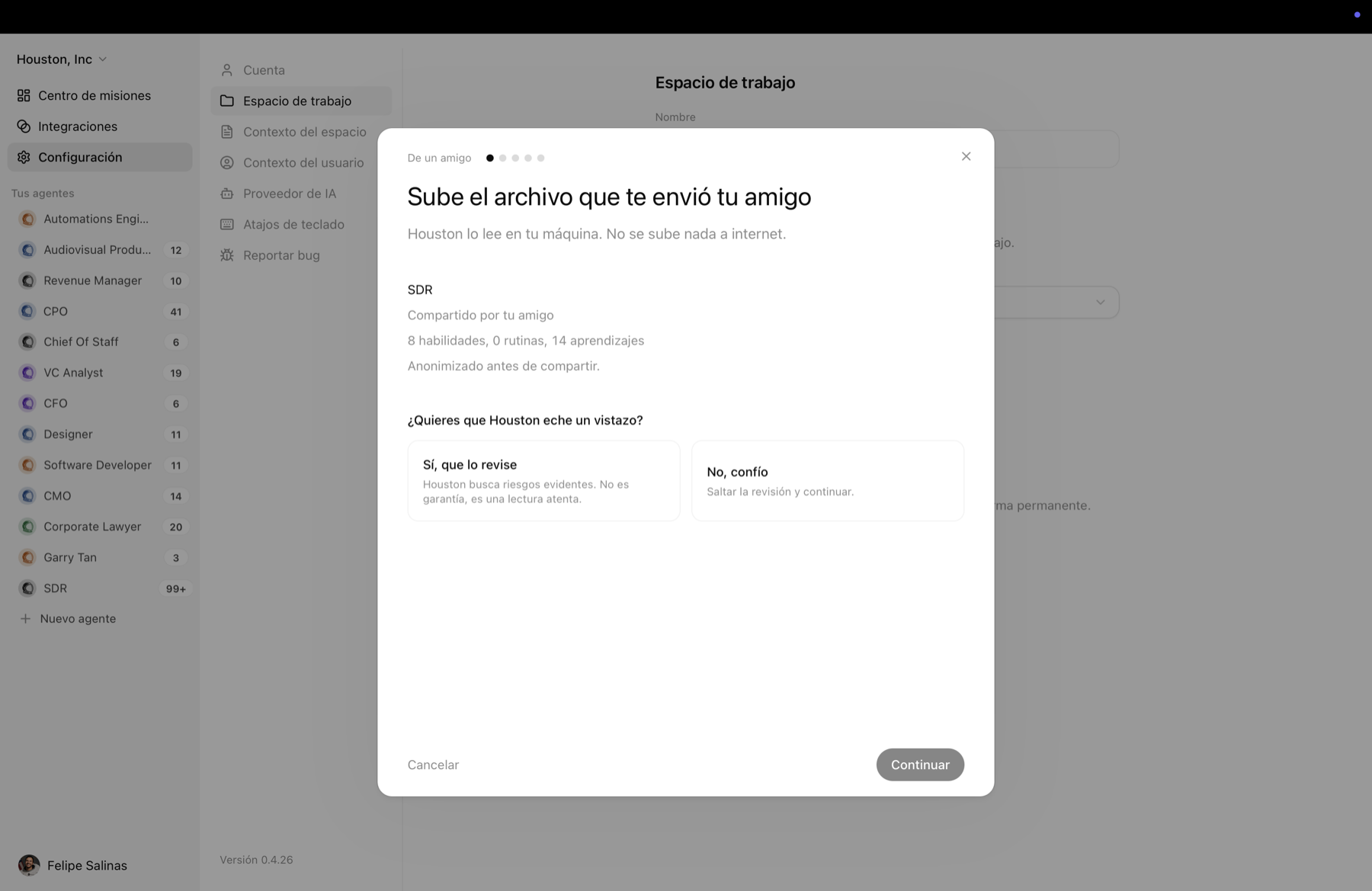Click the VC Analyst agent avatar
This screenshot has width=1372, height=891.
click(27, 373)
